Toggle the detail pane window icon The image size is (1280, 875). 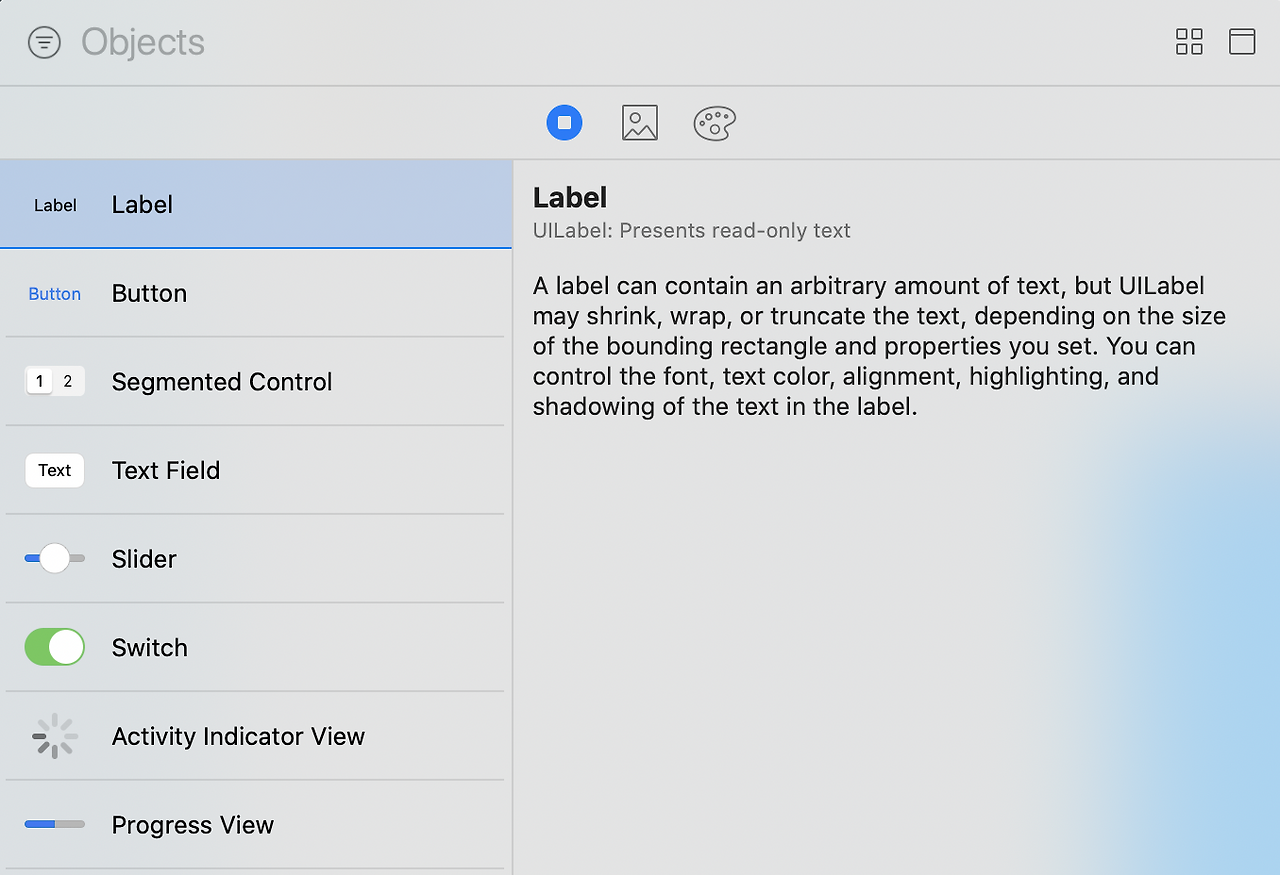tap(1242, 41)
